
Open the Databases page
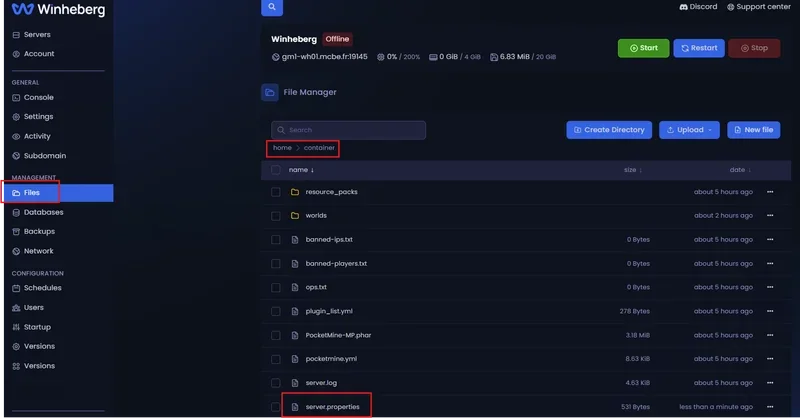coord(38,212)
